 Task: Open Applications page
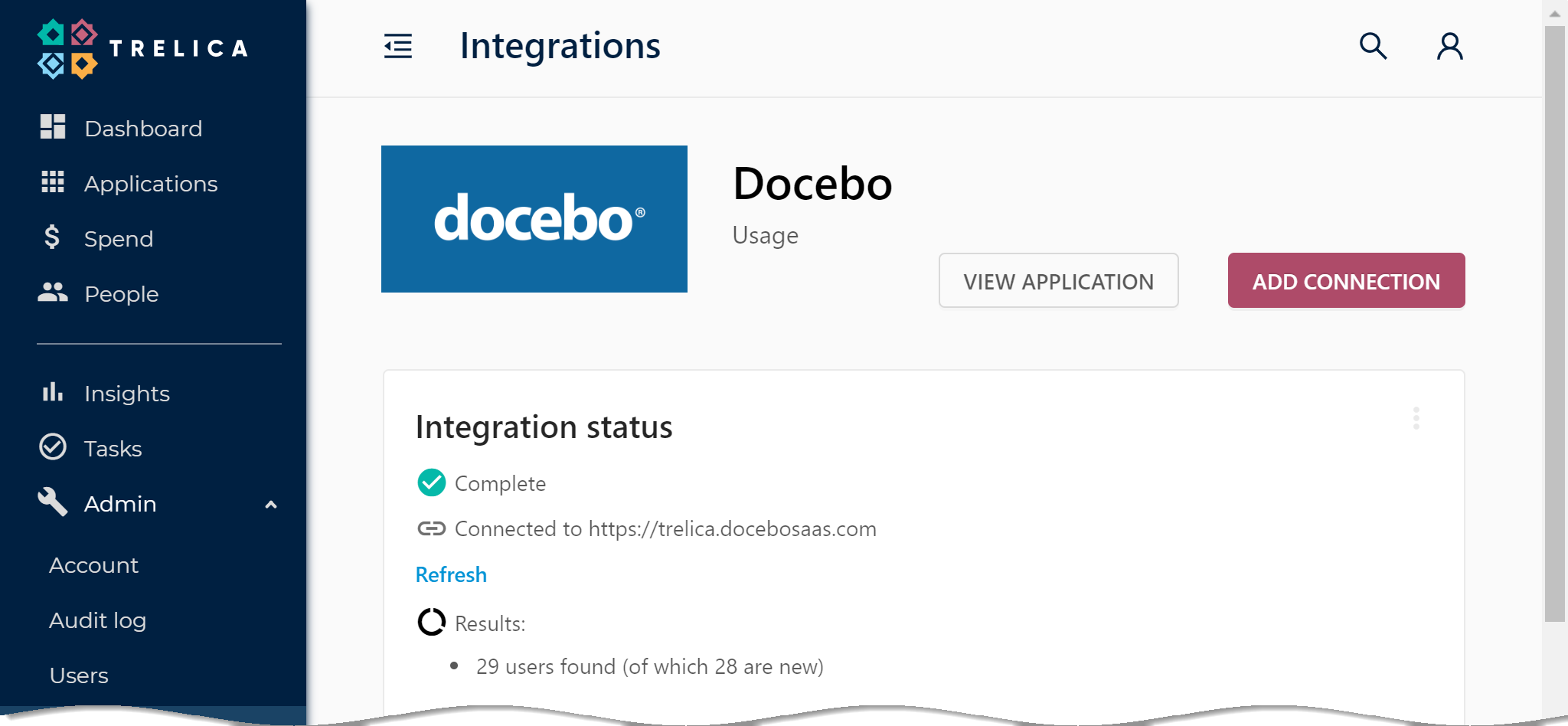tap(152, 185)
